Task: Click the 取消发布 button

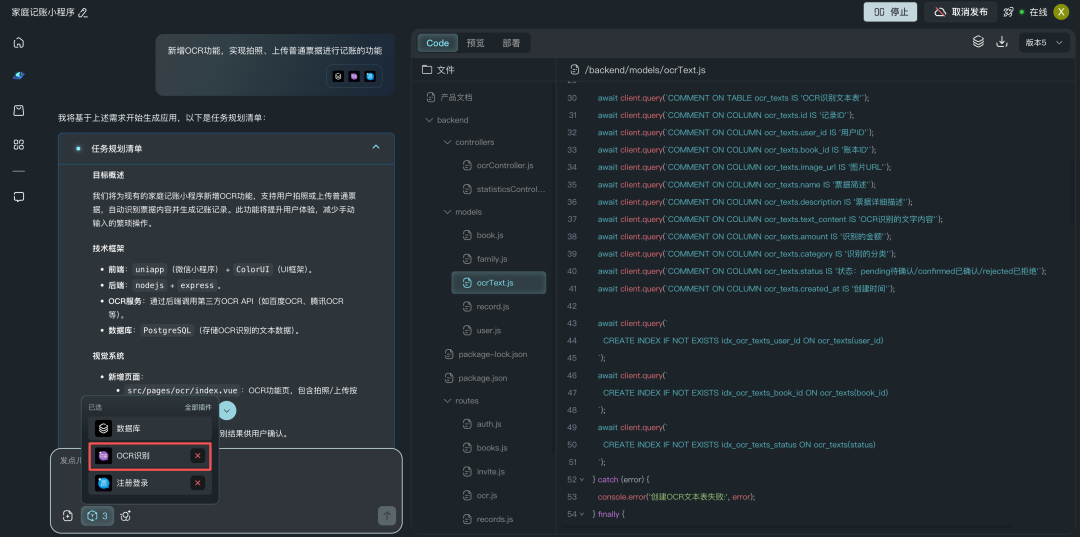Action: click(x=961, y=12)
